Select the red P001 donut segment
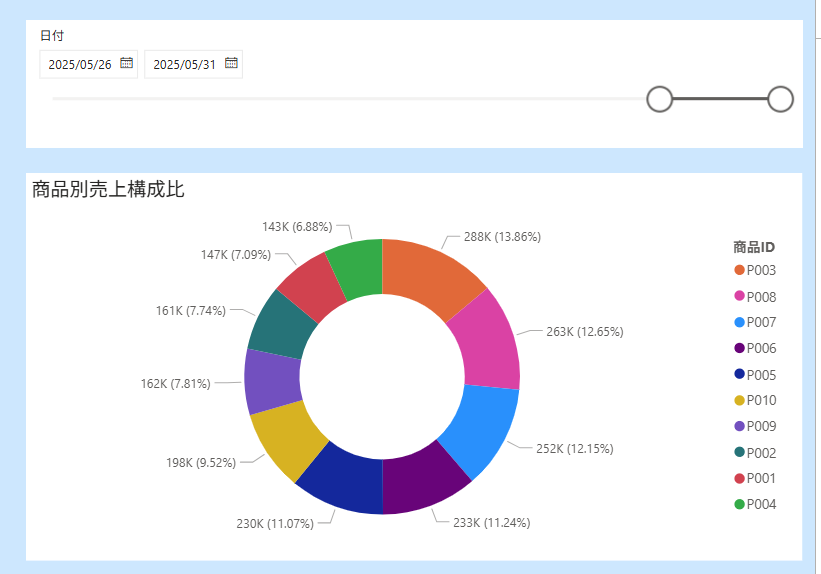 click(313, 285)
